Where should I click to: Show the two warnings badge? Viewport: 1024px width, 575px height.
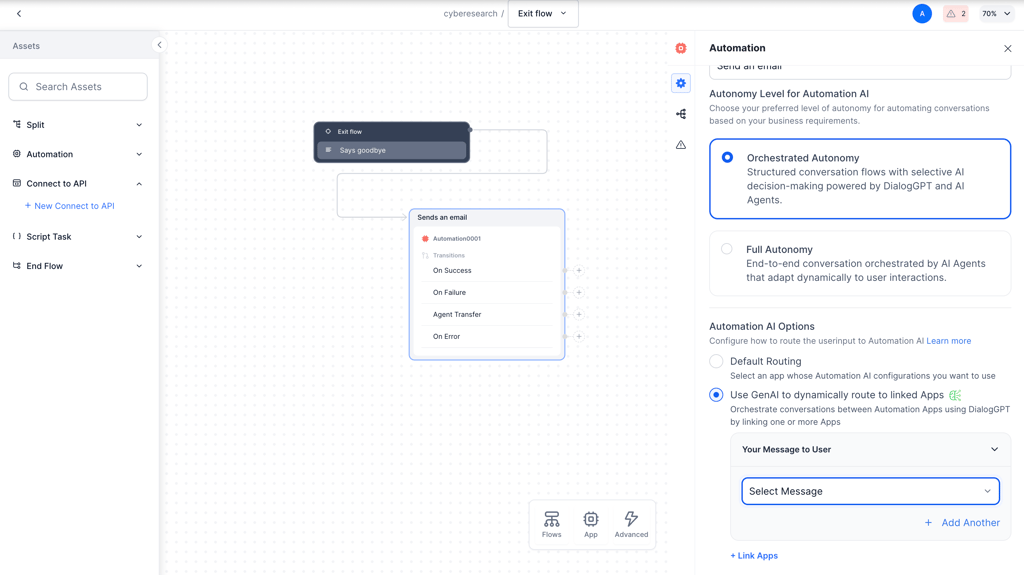[955, 14]
